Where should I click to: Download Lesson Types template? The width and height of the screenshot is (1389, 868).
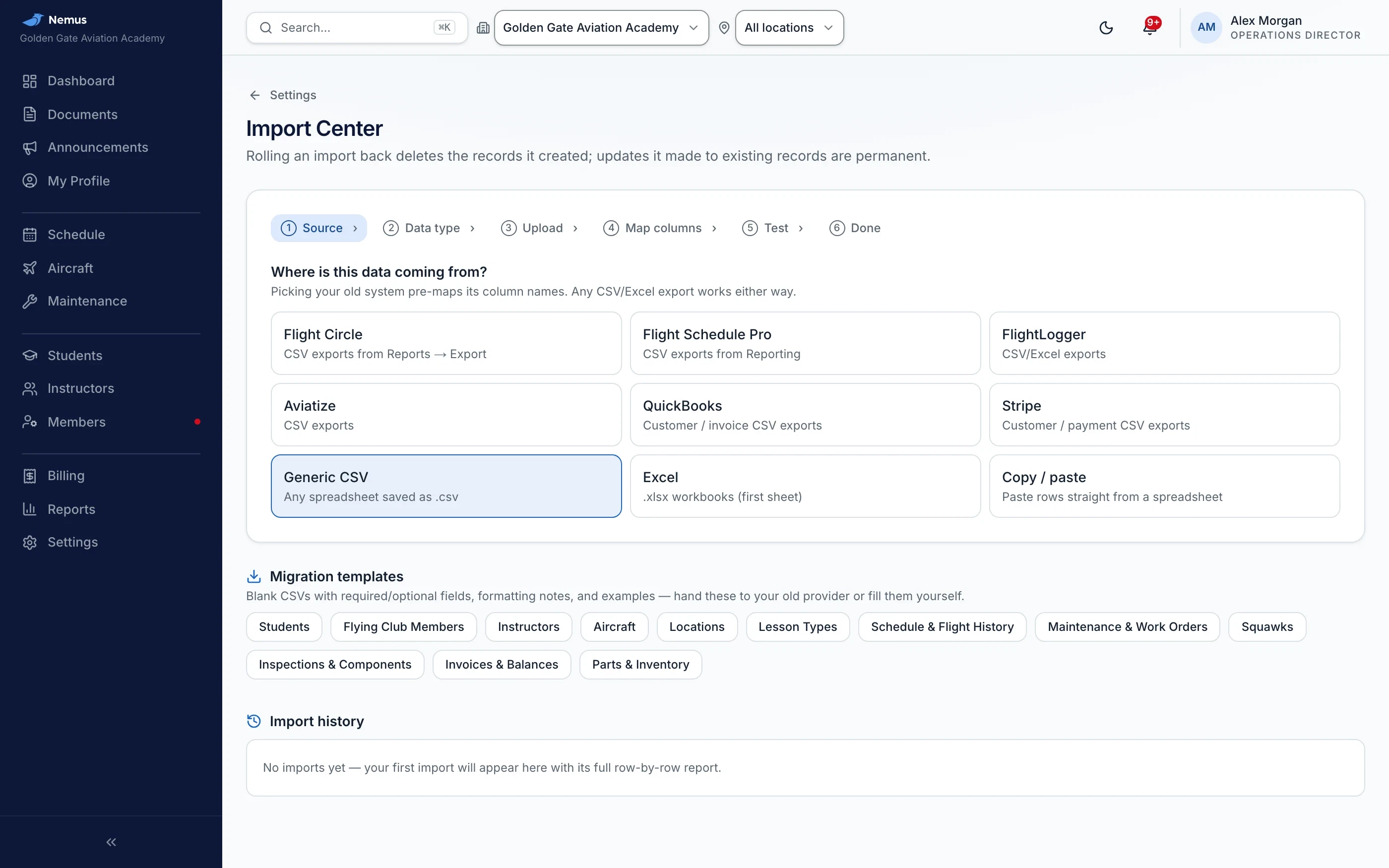(x=797, y=627)
